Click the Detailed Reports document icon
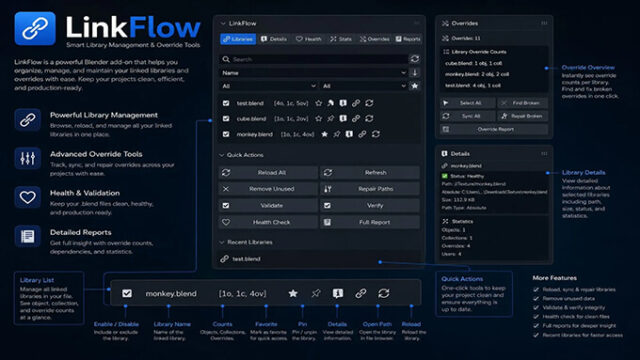640x360 pixels. click(27, 236)
